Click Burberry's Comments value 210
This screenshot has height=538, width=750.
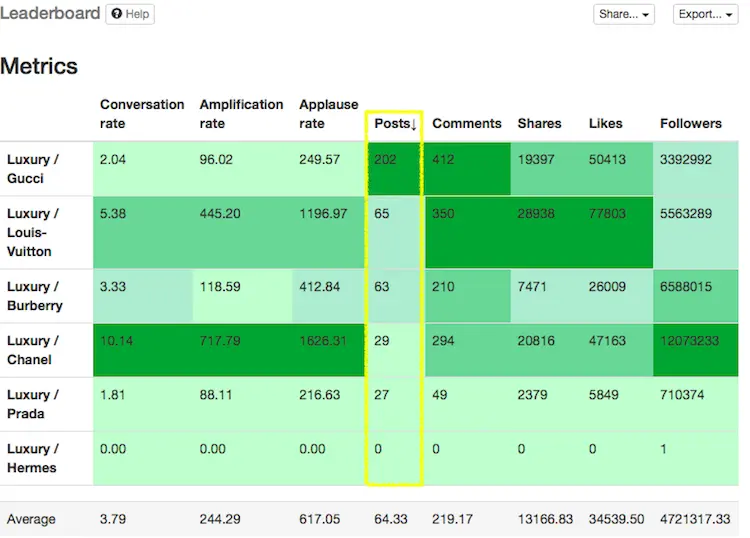click(x=443, y=286)
